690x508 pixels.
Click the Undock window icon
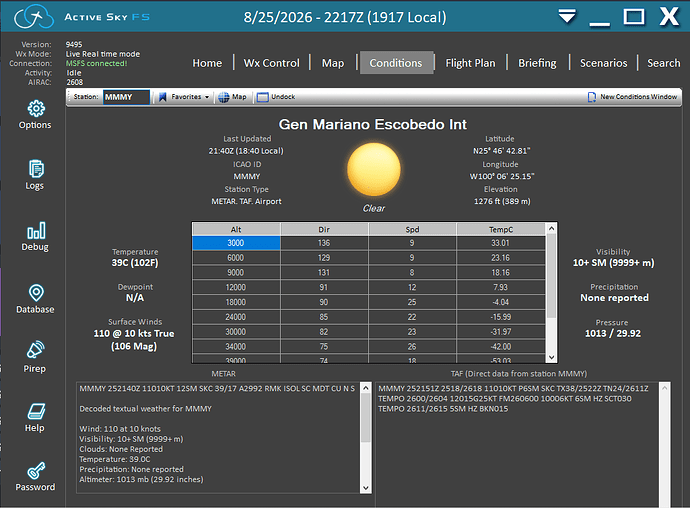pos(262,97)
